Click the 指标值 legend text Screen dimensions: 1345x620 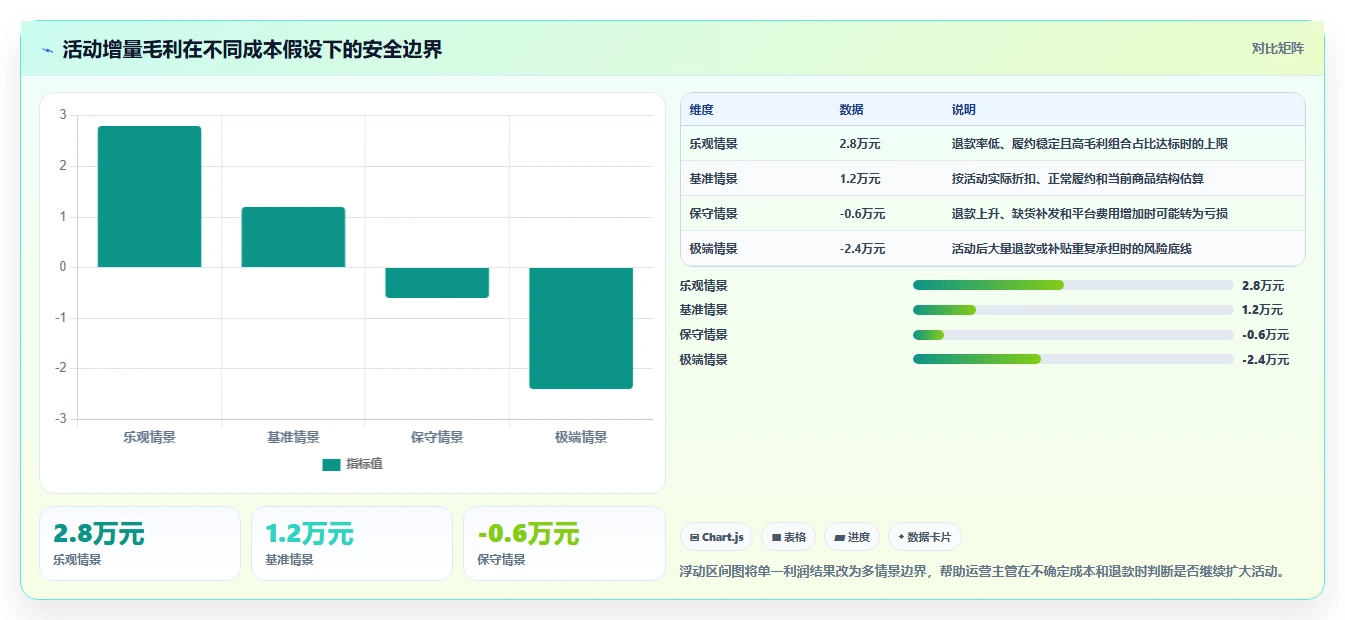[x=365, y=464]
